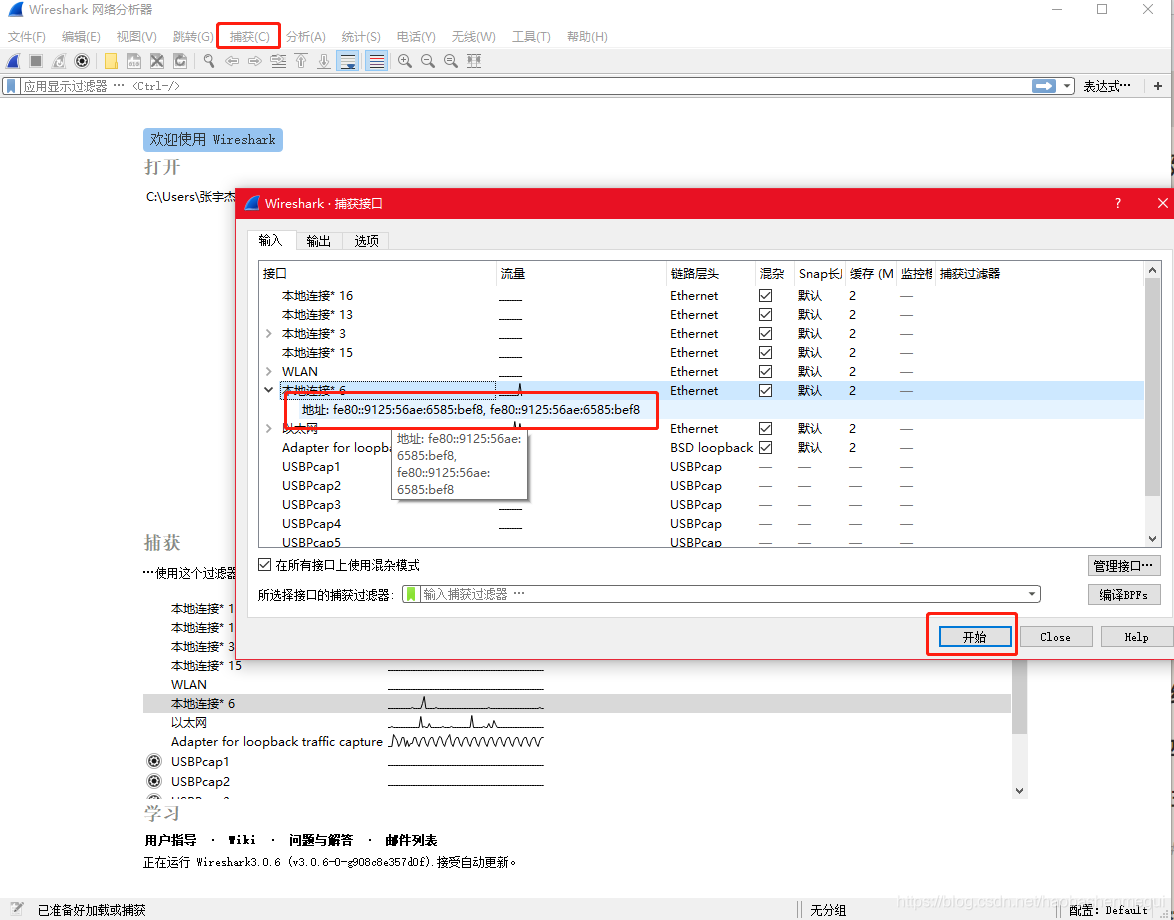Screen dimensions: 1174x920
Task: Go to next packet arrow icon
Action: (x=255, y=61)
